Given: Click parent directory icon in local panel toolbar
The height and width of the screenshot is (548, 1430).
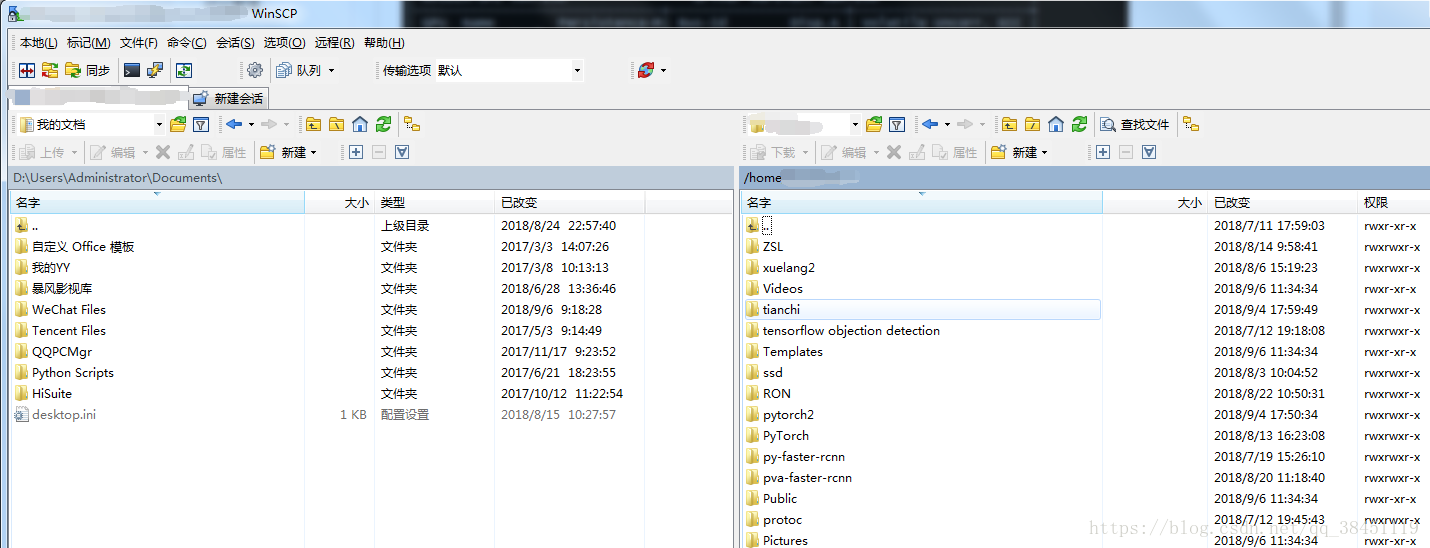Looking at the screenshot, I should point(313,124).
